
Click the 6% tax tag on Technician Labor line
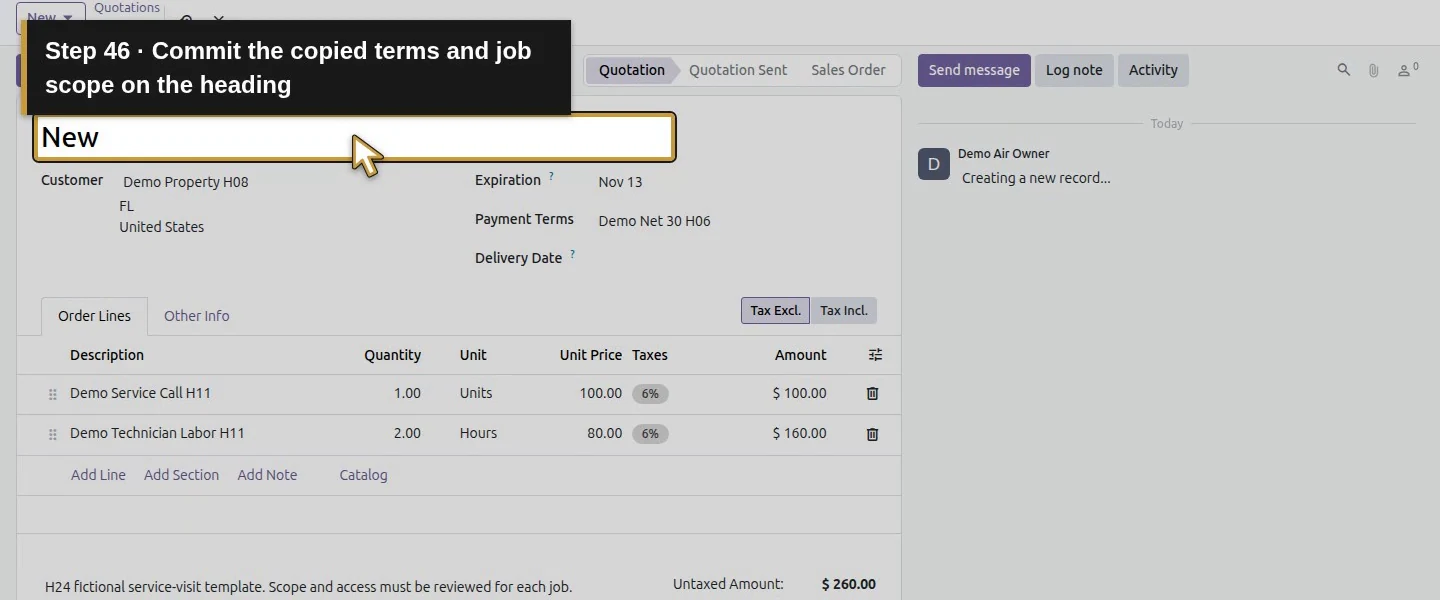coord(650,434)
